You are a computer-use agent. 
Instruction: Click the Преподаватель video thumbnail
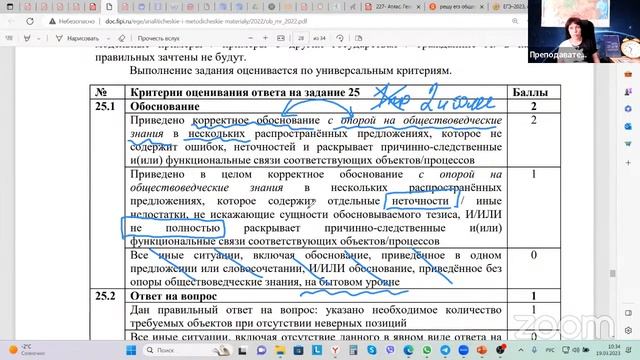(584, 31)
